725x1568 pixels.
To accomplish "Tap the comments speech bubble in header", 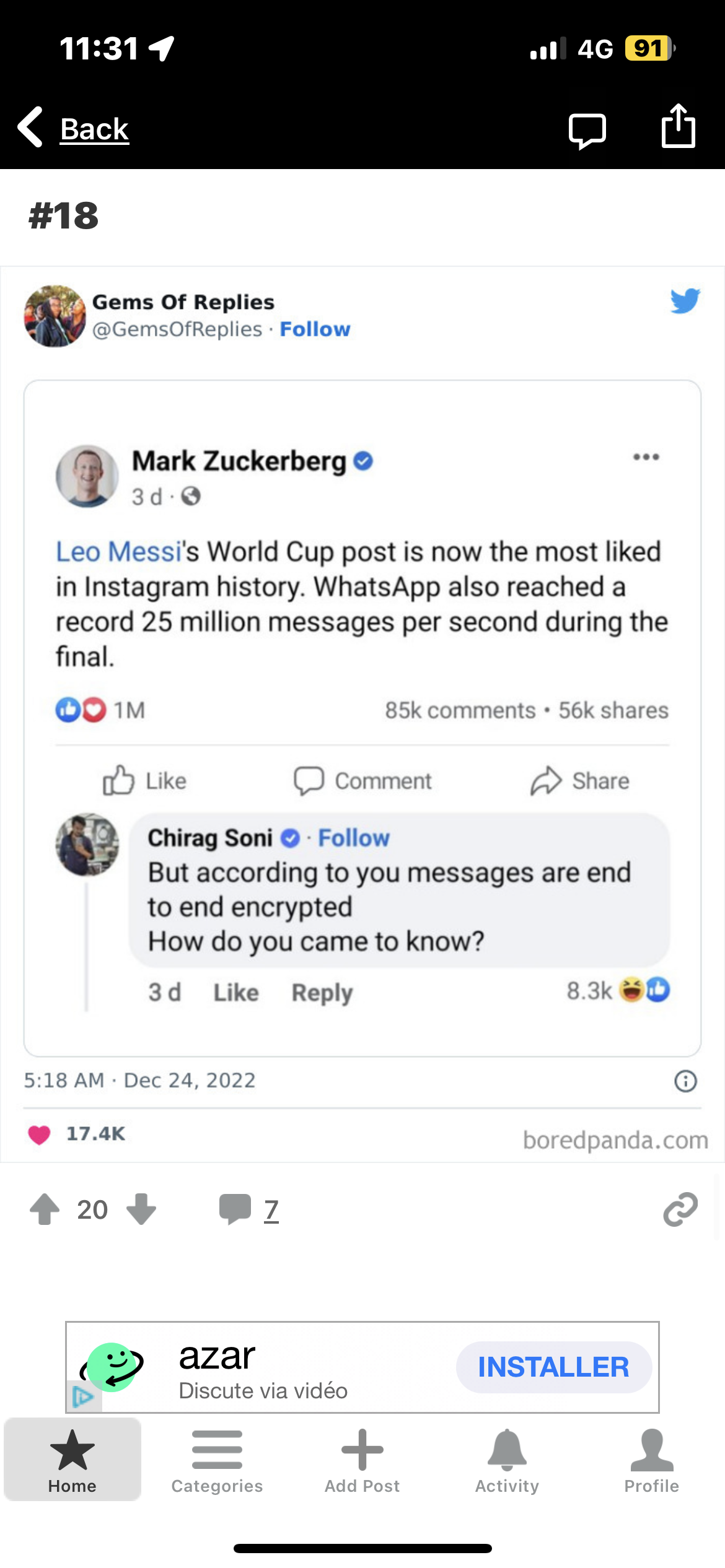I will coord(586,130).
